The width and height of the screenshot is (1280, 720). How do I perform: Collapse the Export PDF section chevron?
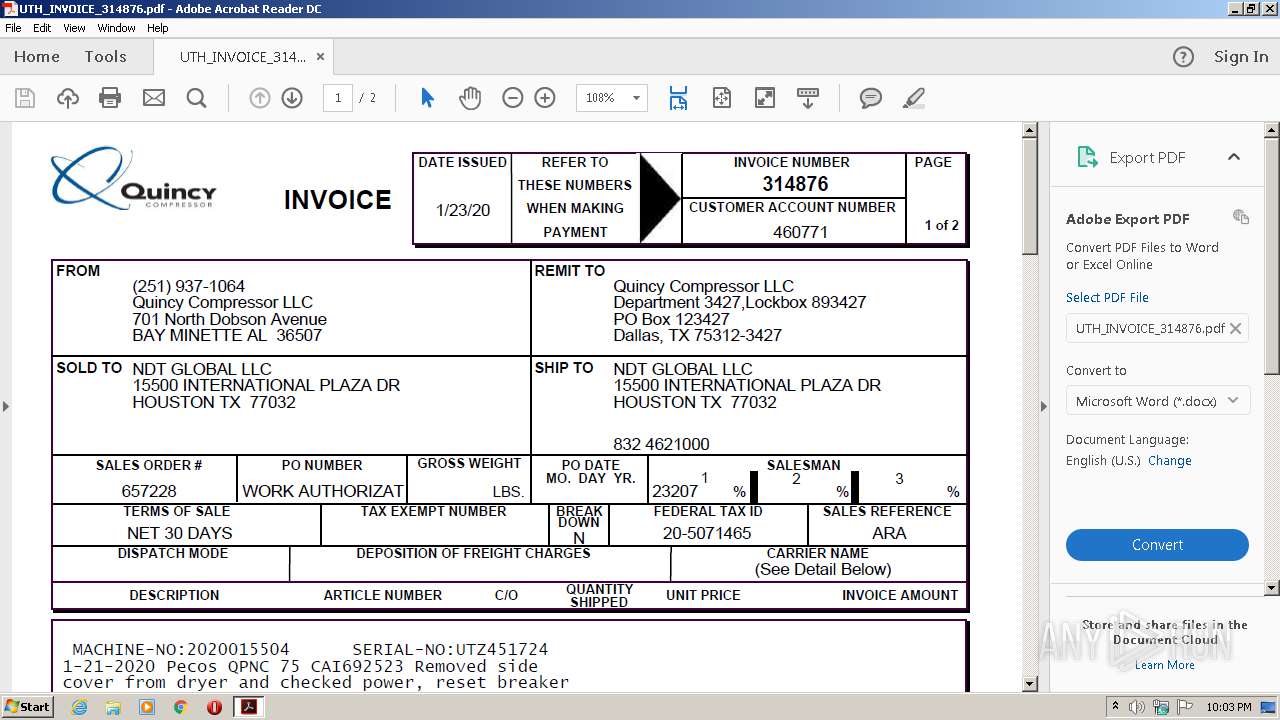(x=1234, y=157)
